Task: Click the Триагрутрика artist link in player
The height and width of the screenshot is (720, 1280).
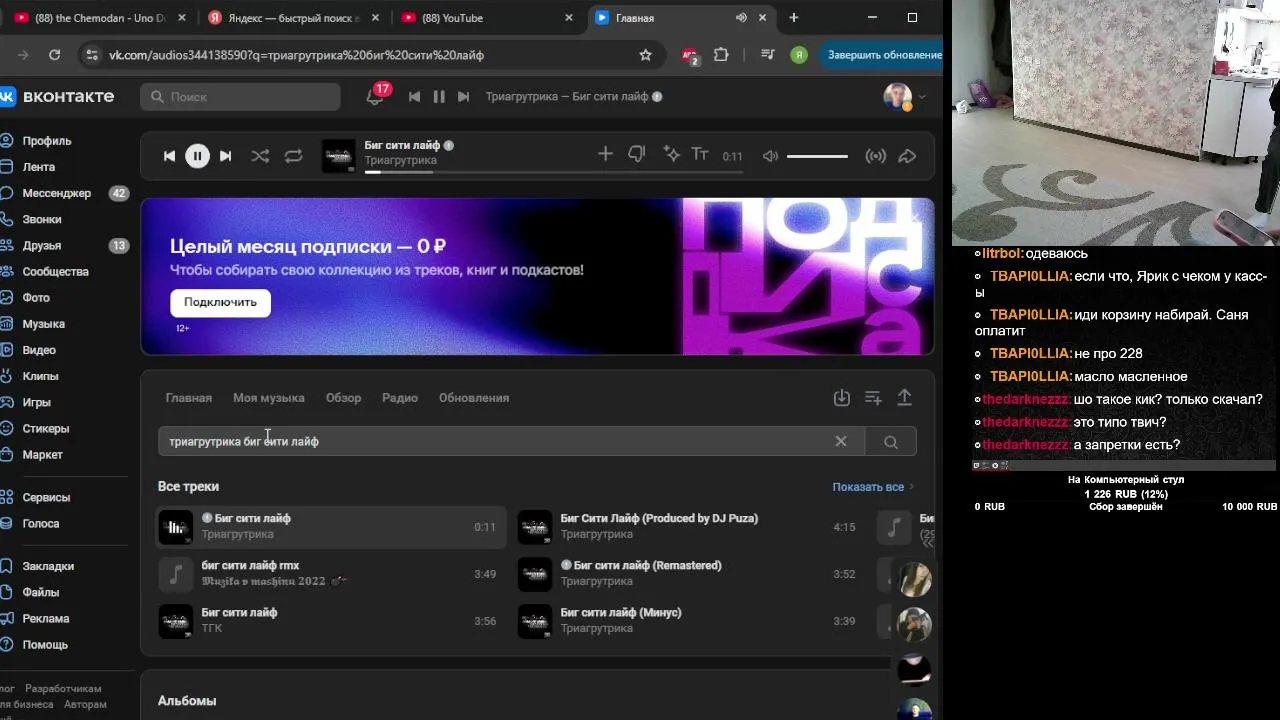Action: [x=400, y=161]
